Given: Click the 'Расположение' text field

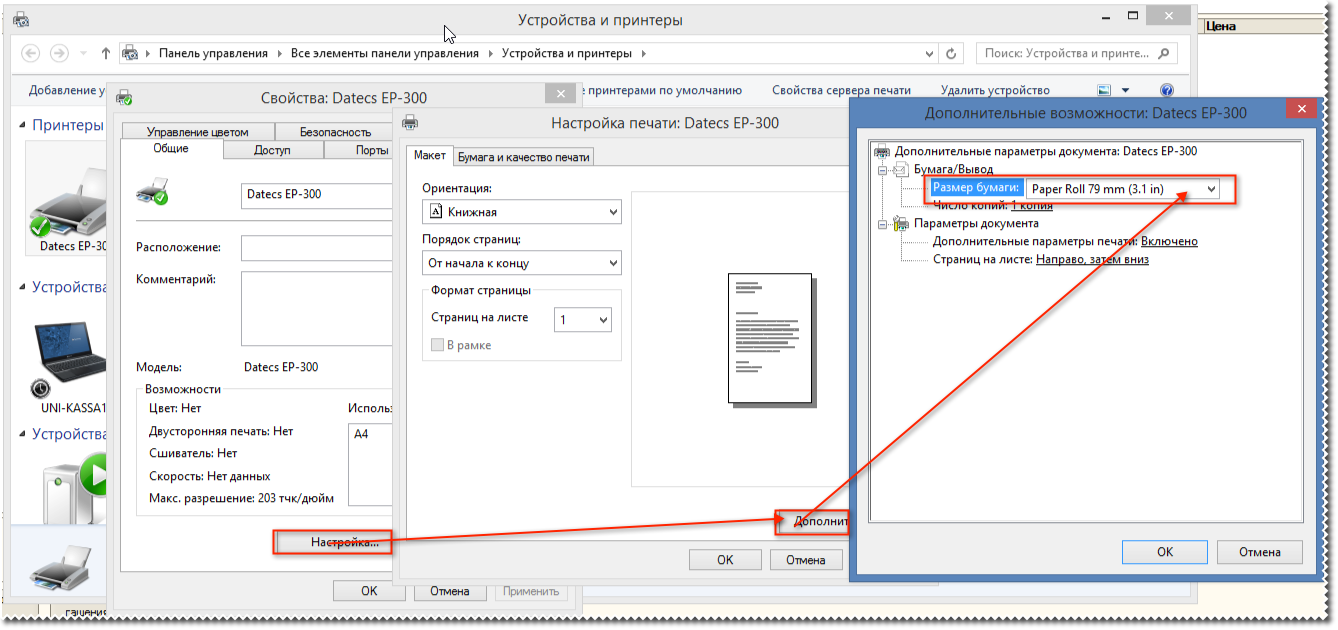Looking at the screenshot, I should tap(318, 247).
